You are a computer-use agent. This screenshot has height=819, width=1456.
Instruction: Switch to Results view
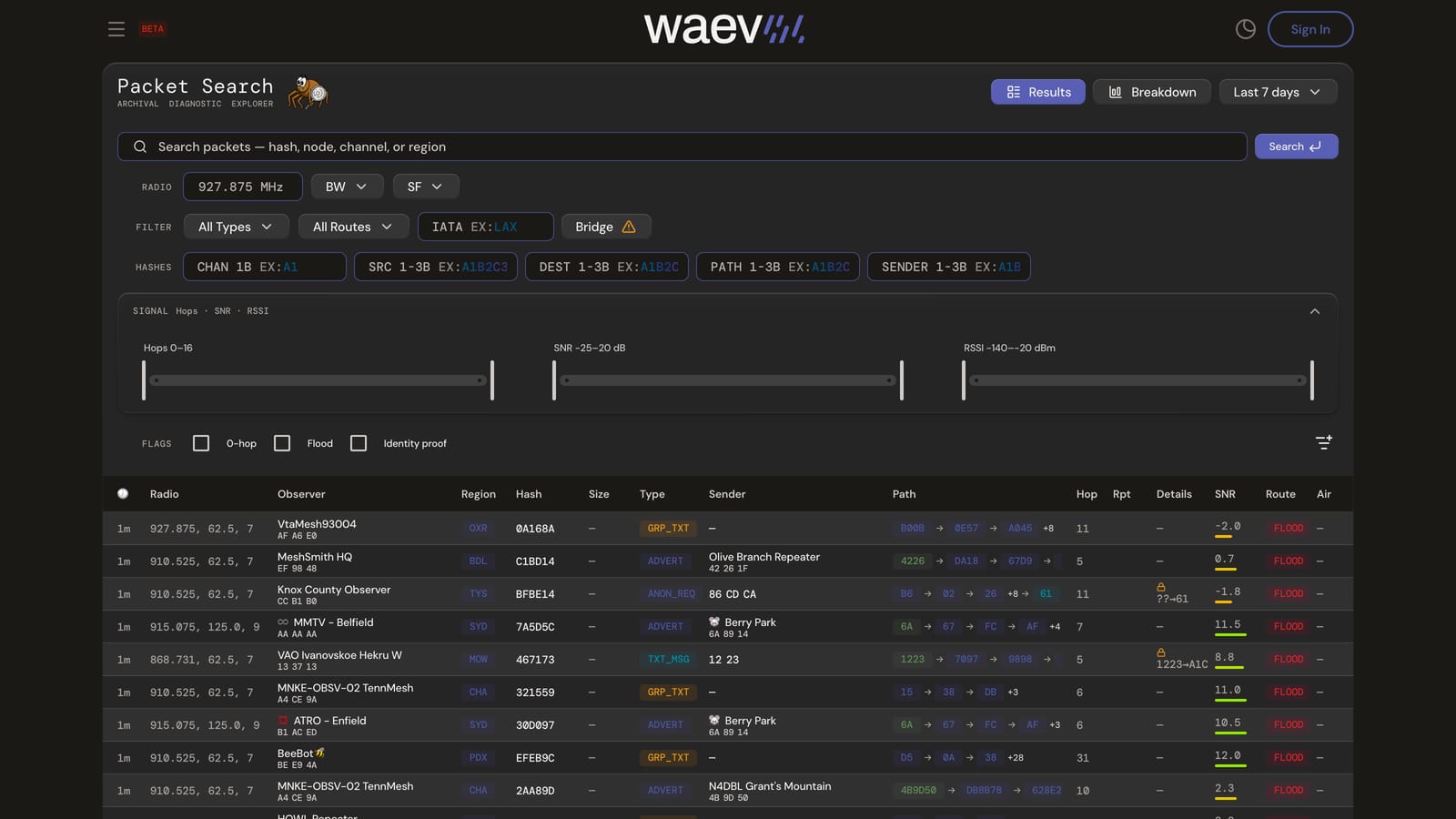click(1038, 92)
